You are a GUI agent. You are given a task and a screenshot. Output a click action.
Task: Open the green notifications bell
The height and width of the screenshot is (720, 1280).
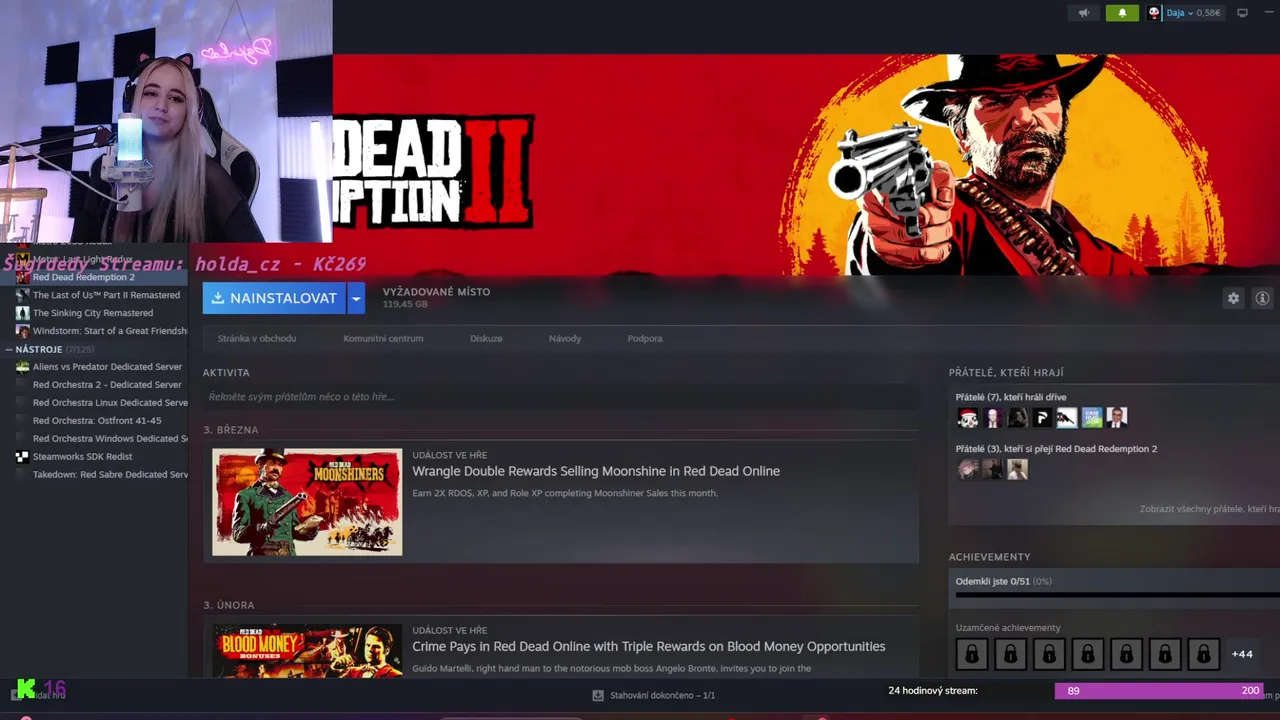[x=1122, y=13]
